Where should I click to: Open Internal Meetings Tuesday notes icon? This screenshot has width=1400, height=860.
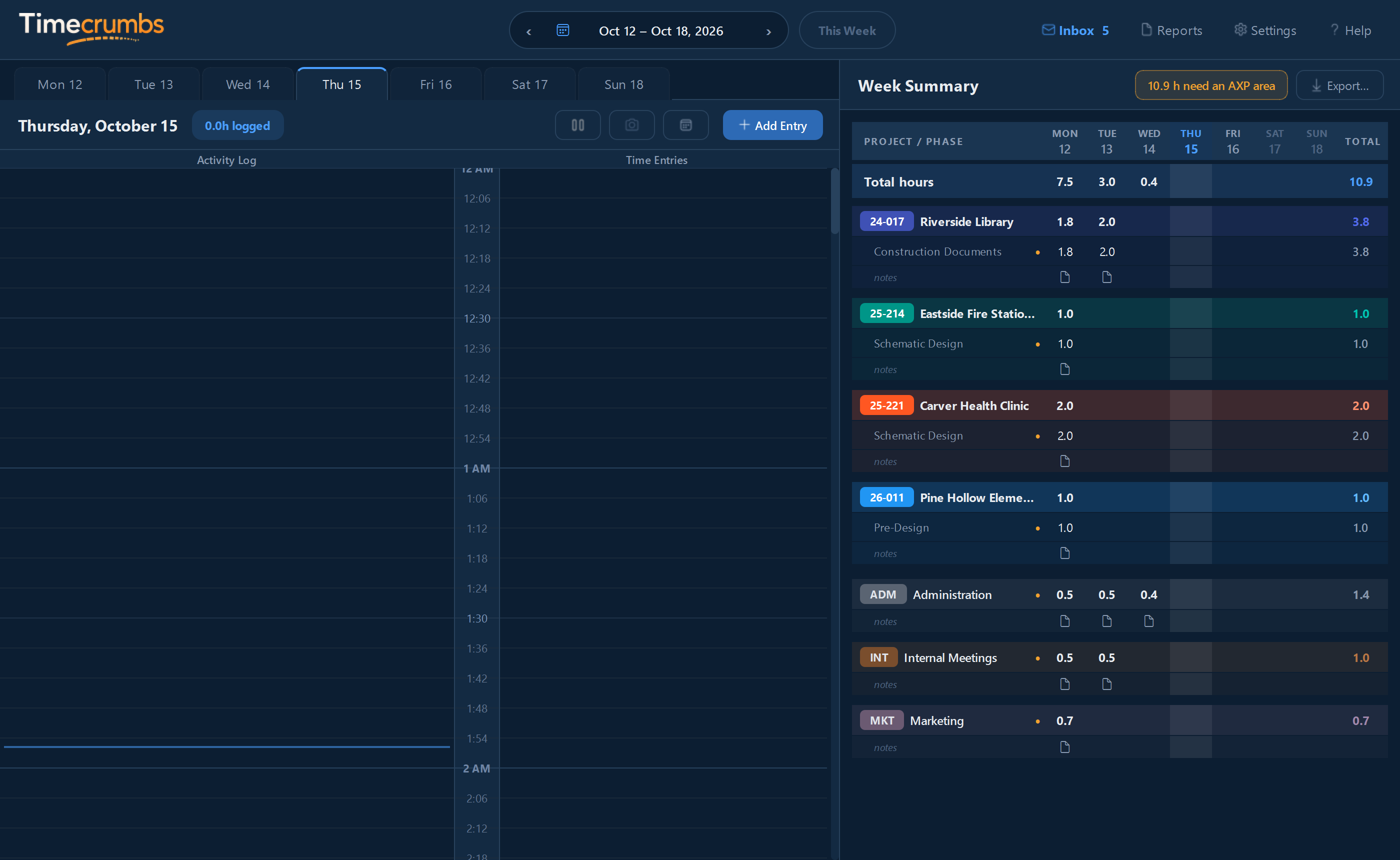(1106, 684)
